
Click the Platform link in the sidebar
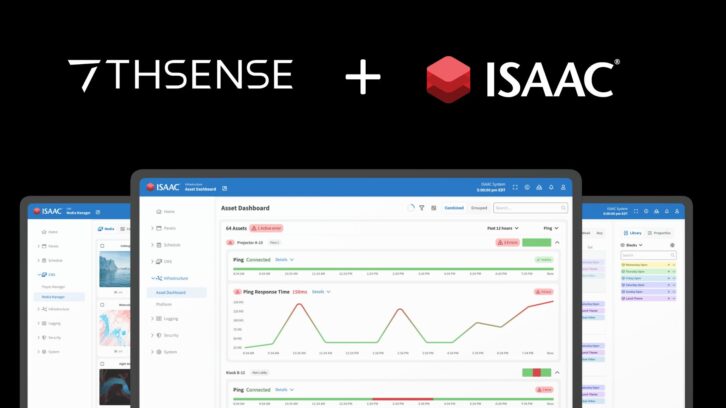point(164,304)
